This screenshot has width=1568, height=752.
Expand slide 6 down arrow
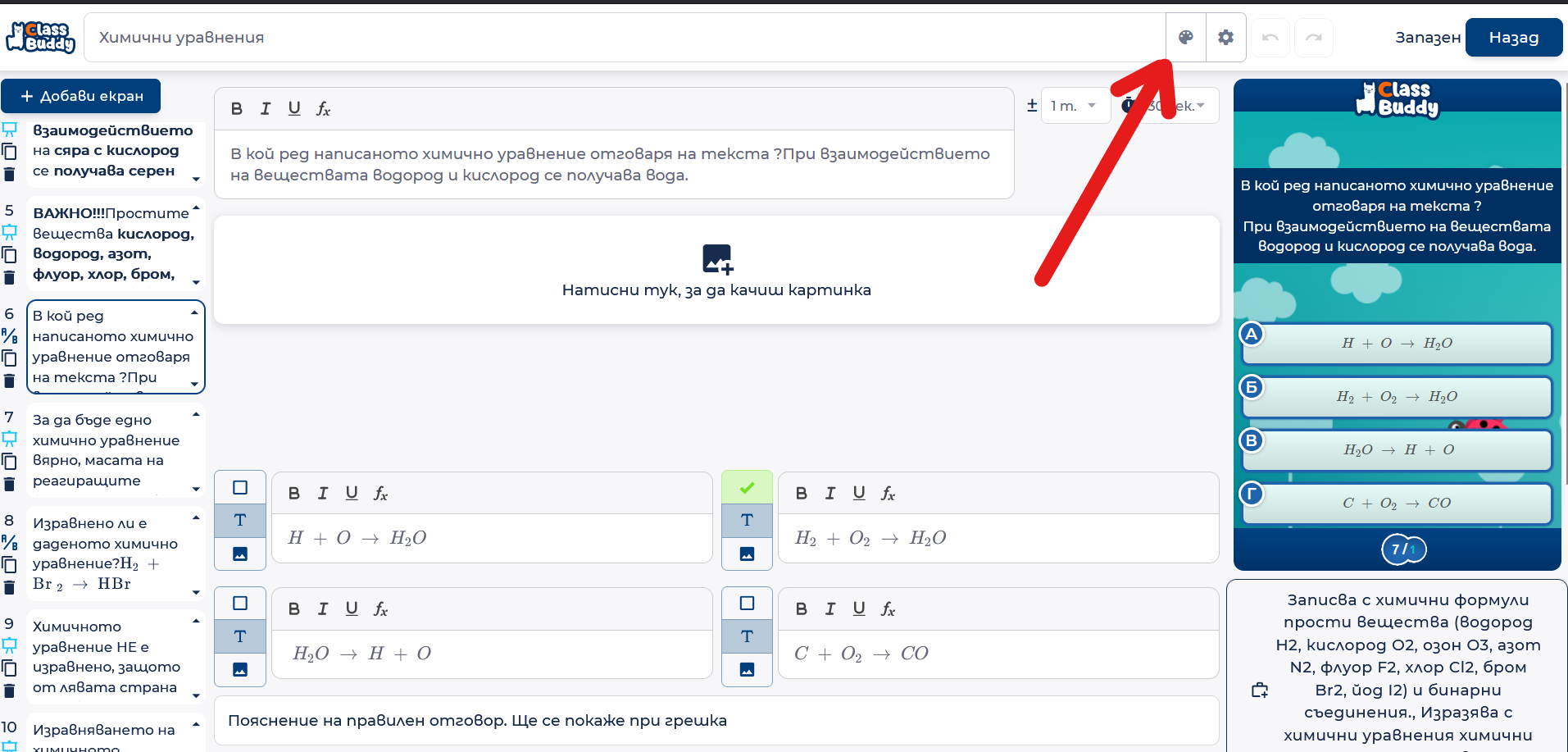click(194, 384)
